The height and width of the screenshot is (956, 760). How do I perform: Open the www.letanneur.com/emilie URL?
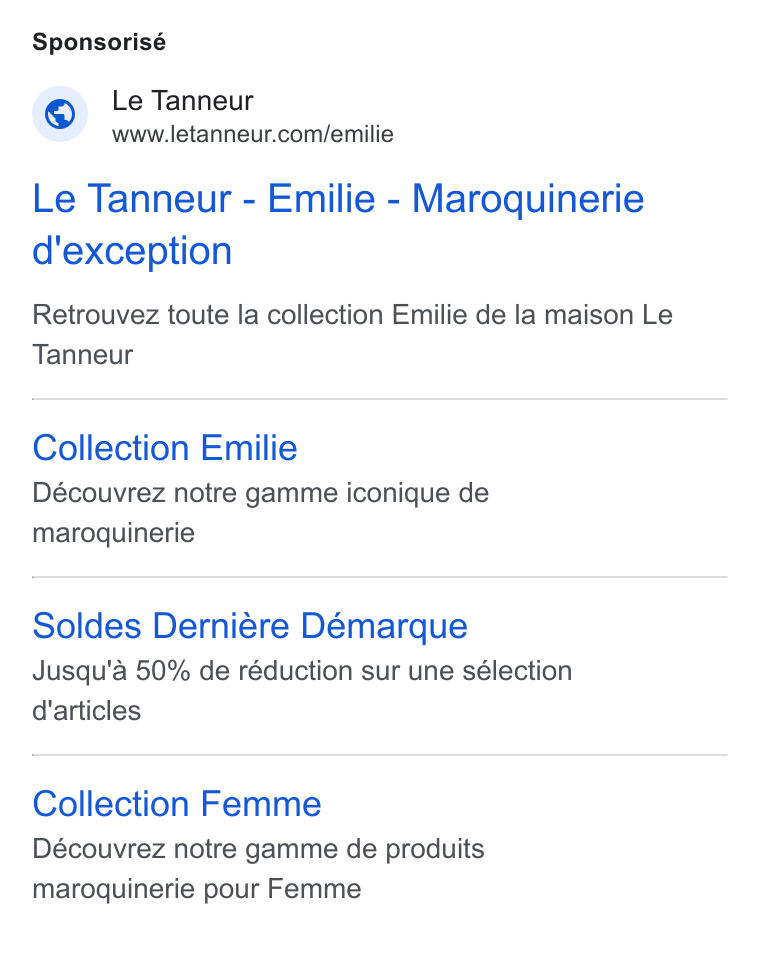pos(253,134)
